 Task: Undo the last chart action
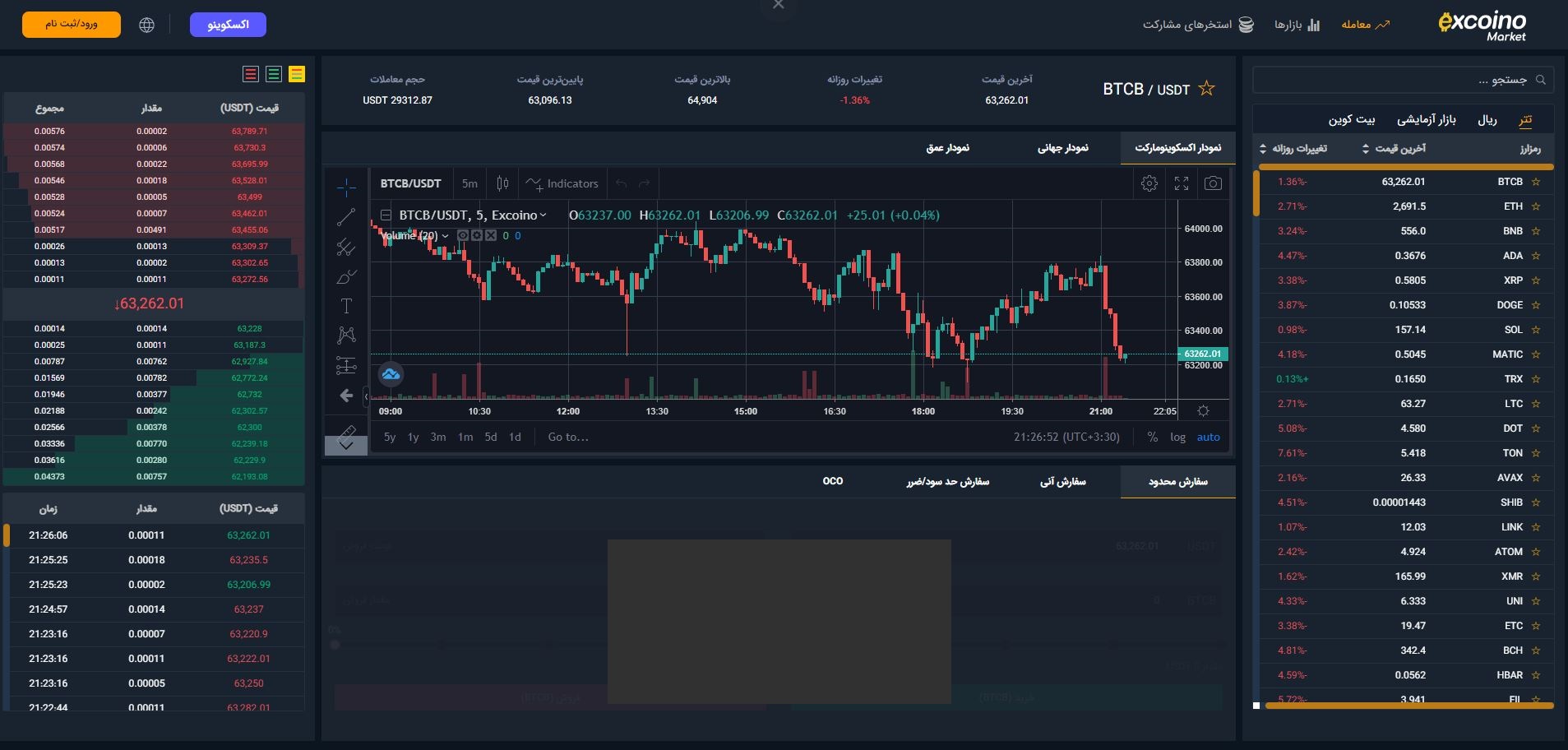click(622, 183)
